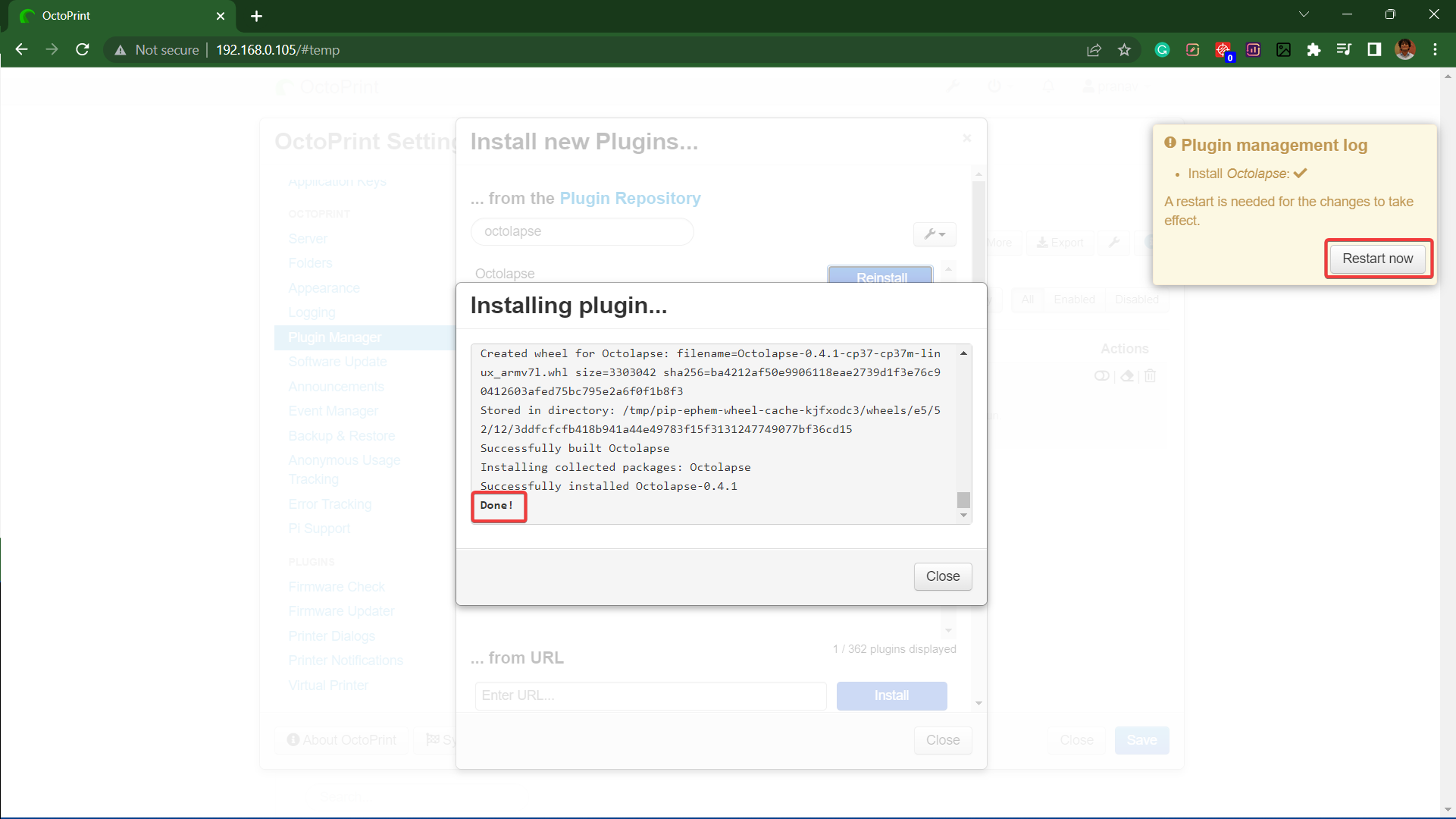Click the plugin cleanup eraser icon
The height and width of the screenshot is (819, 1456).
click(1127, 376)
